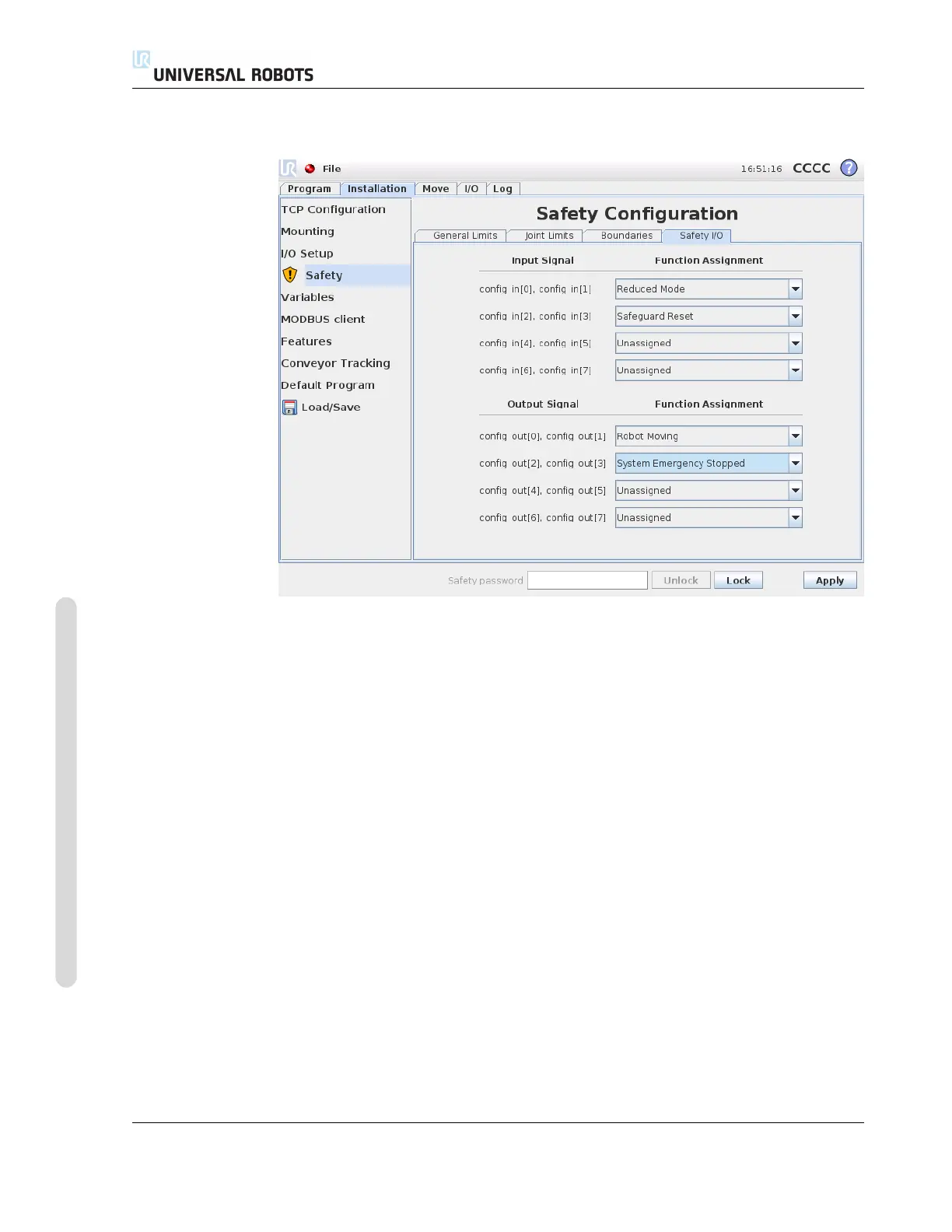Switch to the Move tab

(436, 189)
